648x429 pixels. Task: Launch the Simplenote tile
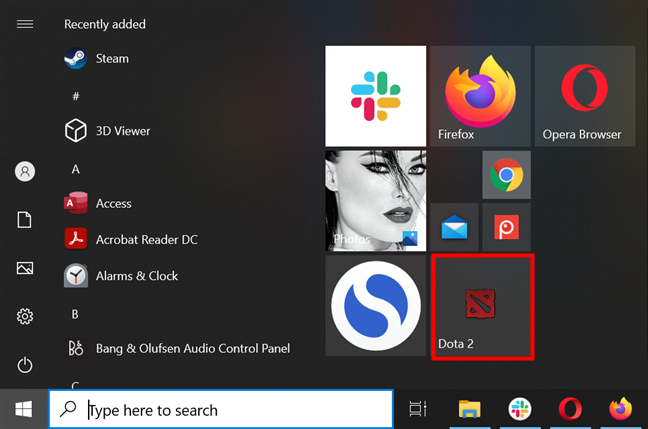point(375,305)
